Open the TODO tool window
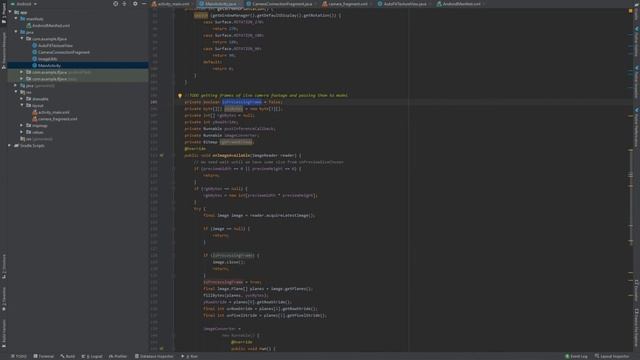 (19, 356)
